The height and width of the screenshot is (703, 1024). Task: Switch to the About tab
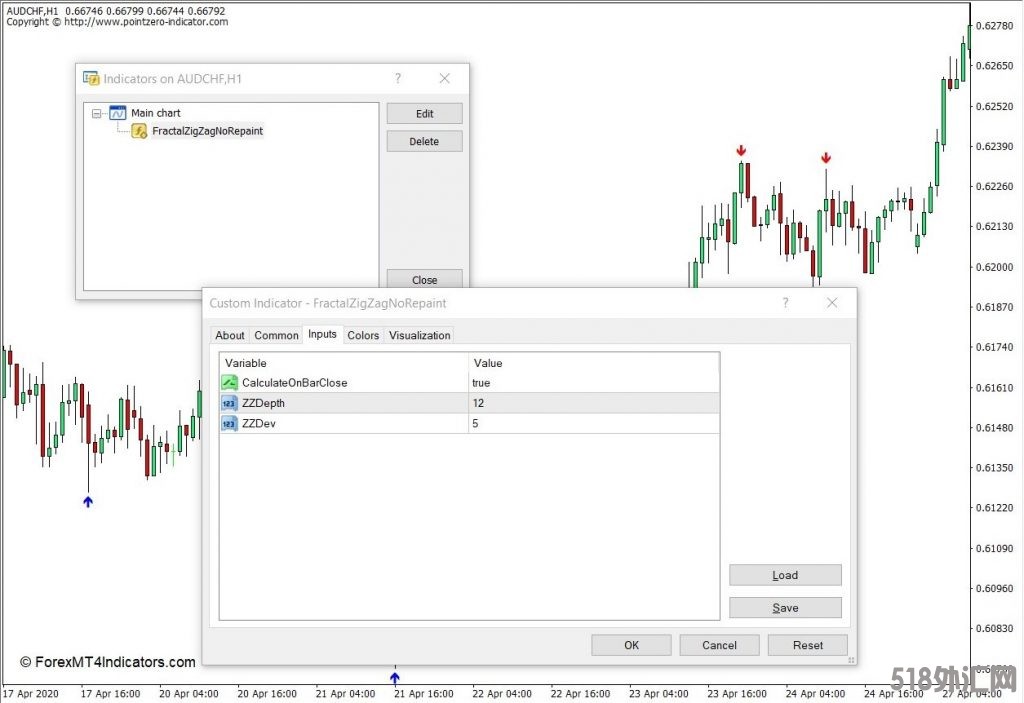click(230, 335)
